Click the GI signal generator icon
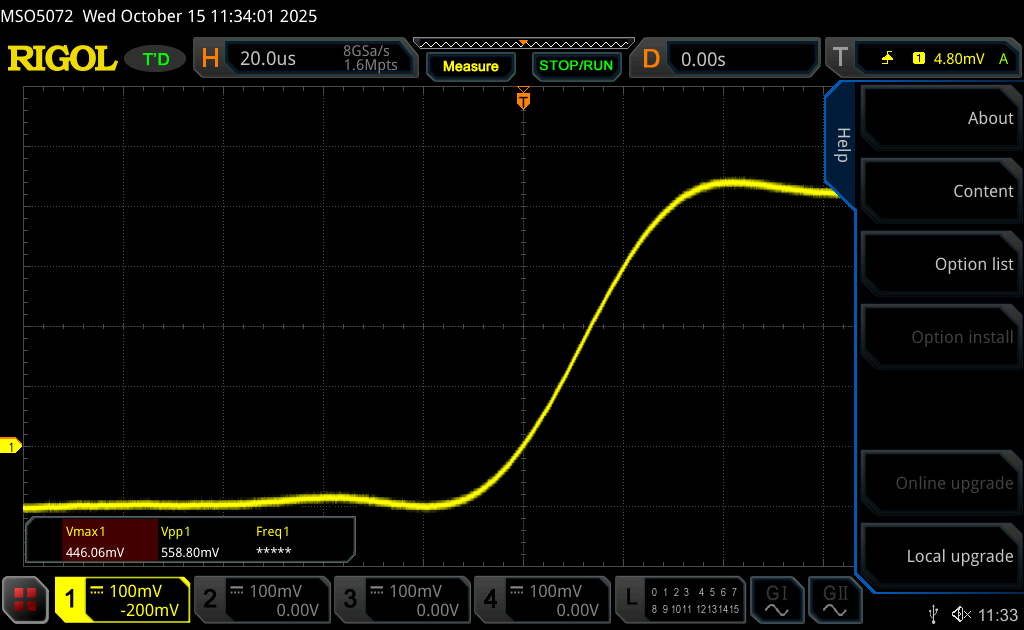The width and height of the screenshot is (1024, 630). 777,598
